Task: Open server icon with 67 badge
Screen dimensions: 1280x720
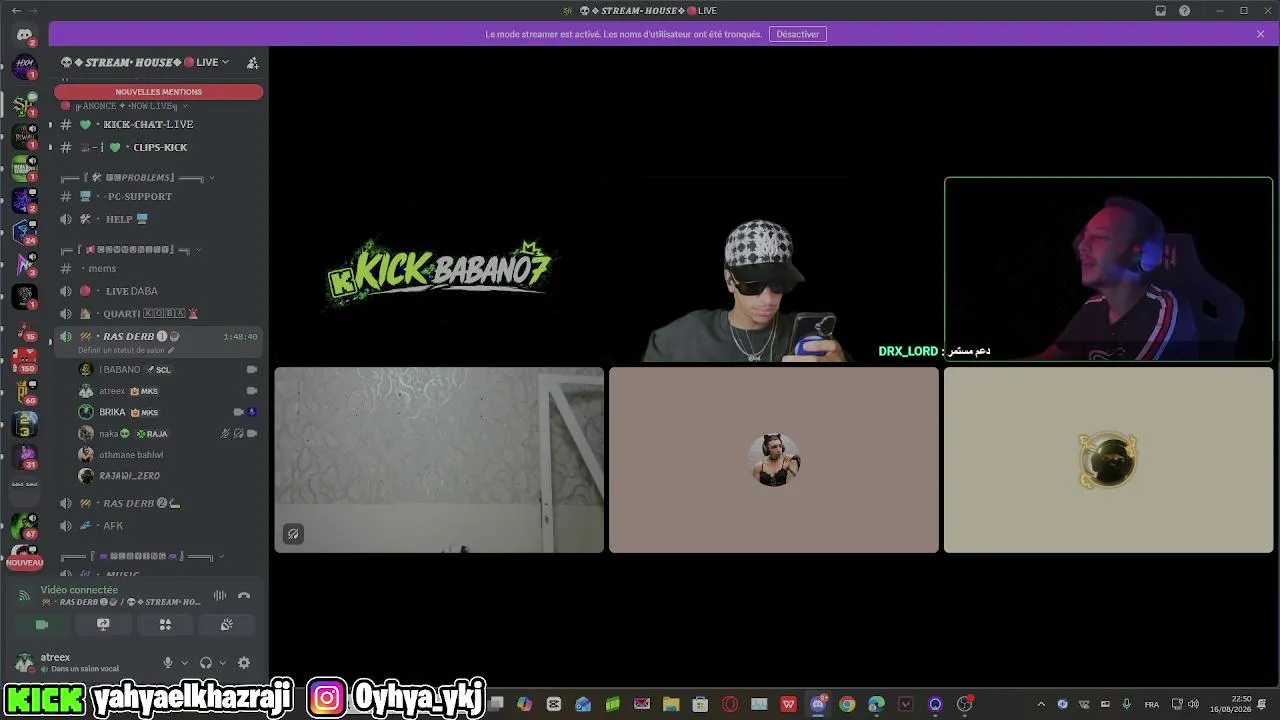Action: tap(25, 525)
